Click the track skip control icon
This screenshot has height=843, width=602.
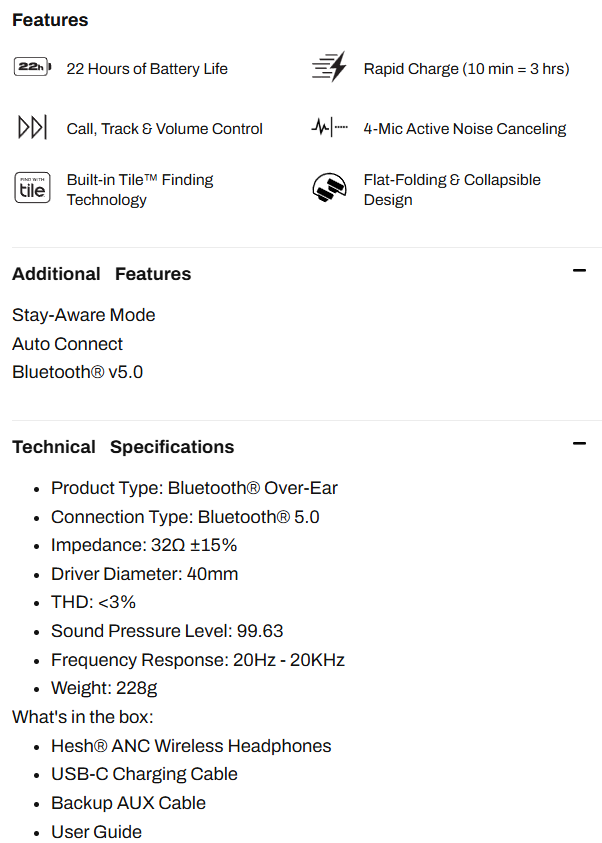[x=32, y=128]
